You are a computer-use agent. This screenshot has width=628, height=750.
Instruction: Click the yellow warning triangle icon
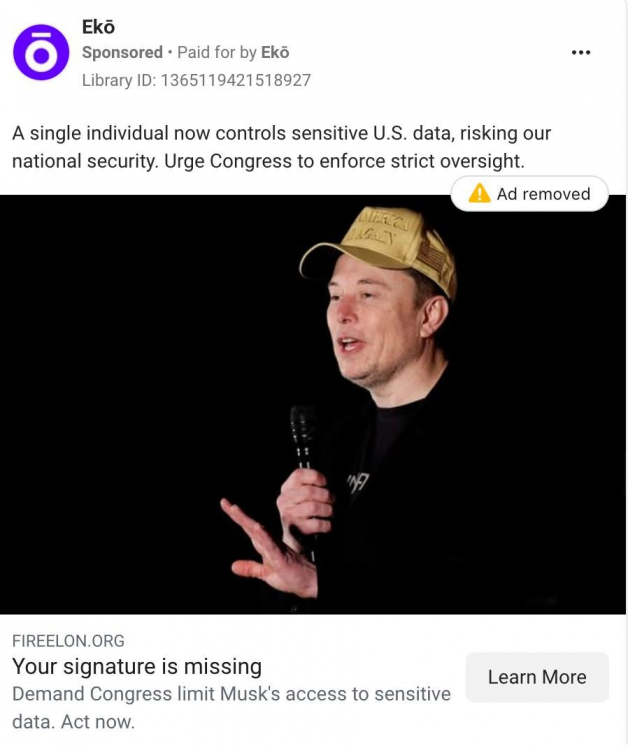point(480,194)
